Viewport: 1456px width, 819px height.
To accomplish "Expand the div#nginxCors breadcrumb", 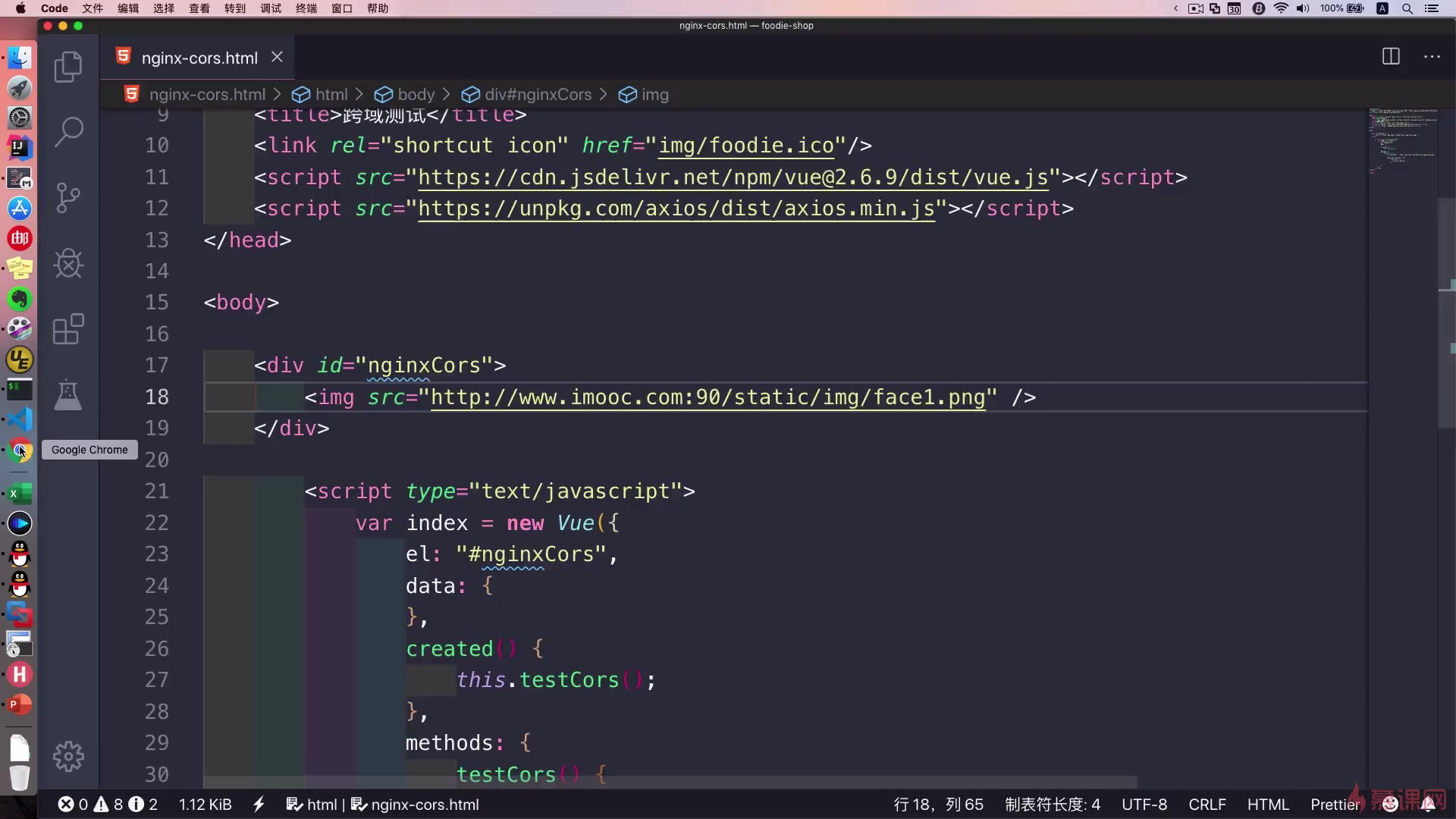I will click(x=537, y=95).
